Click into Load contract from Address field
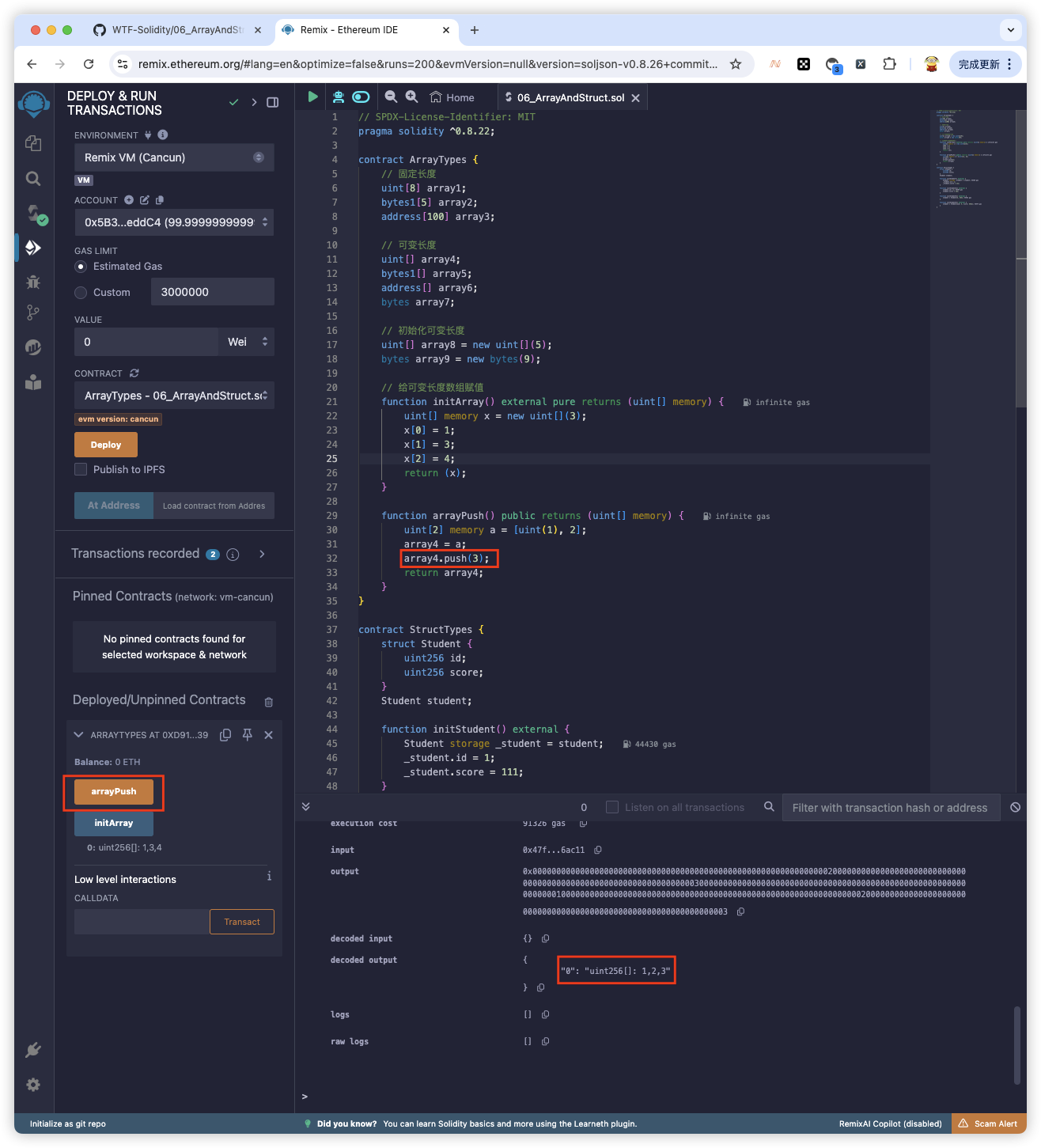 214,506
